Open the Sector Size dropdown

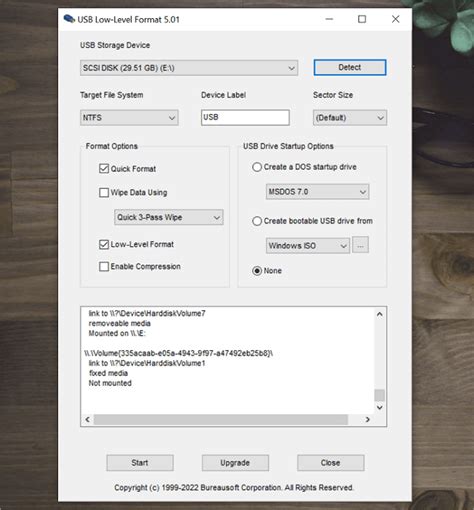pyautogui.click(x=350, y=118)
